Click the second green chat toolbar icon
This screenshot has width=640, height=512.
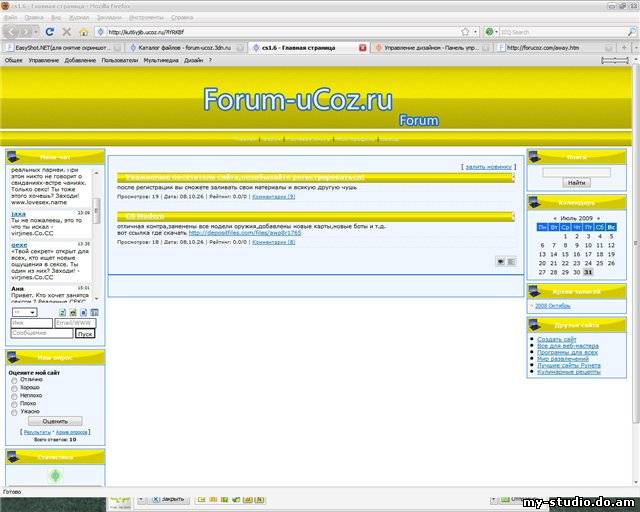click(73, 312)
